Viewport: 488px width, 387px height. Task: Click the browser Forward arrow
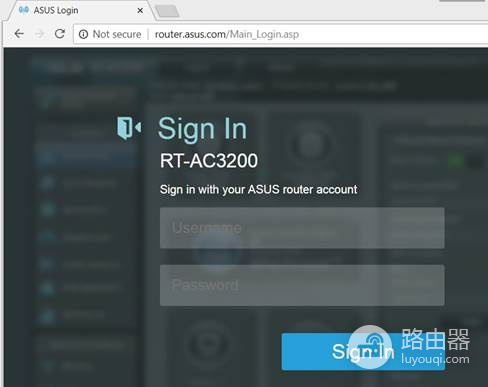point(39,34)
